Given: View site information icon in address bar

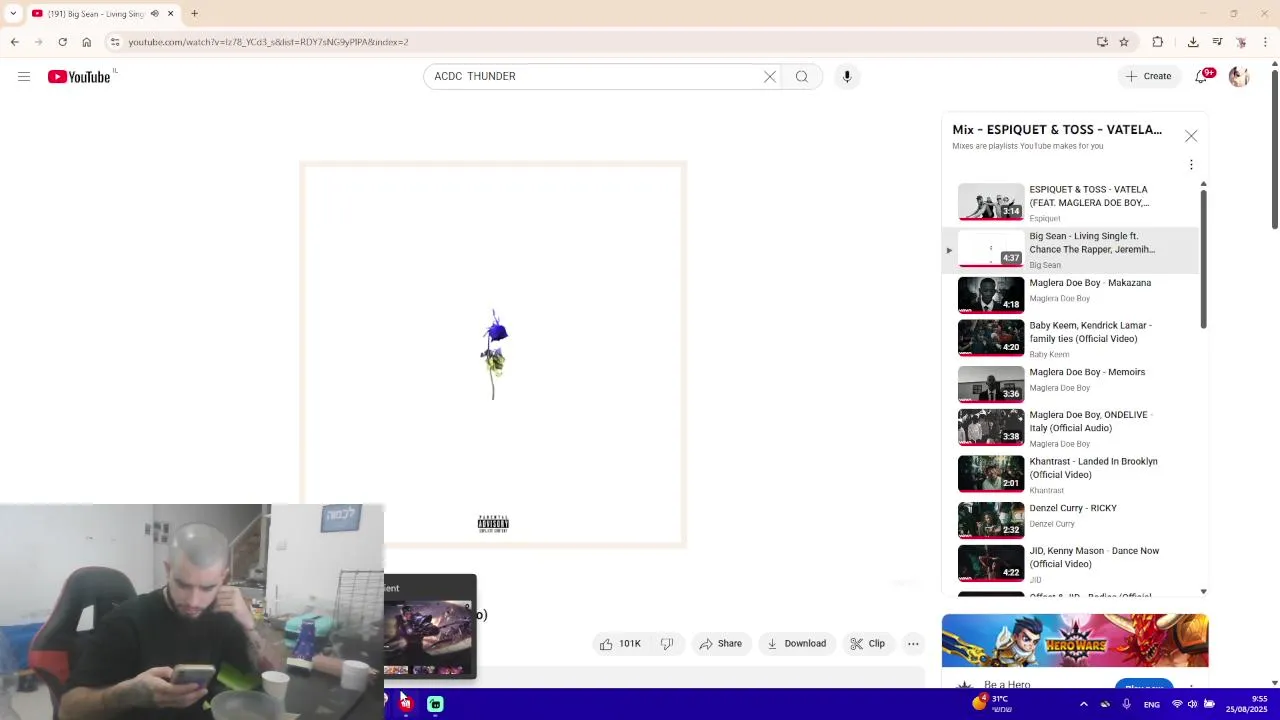Looking at the screenshot, I should click(x=115, y=42).
